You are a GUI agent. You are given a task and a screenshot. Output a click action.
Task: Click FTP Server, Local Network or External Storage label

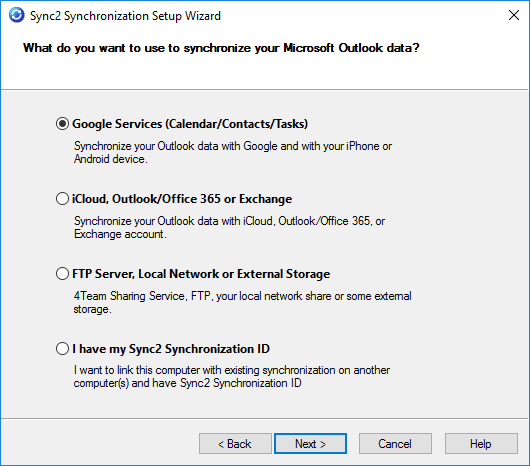[x=201, y=274]
